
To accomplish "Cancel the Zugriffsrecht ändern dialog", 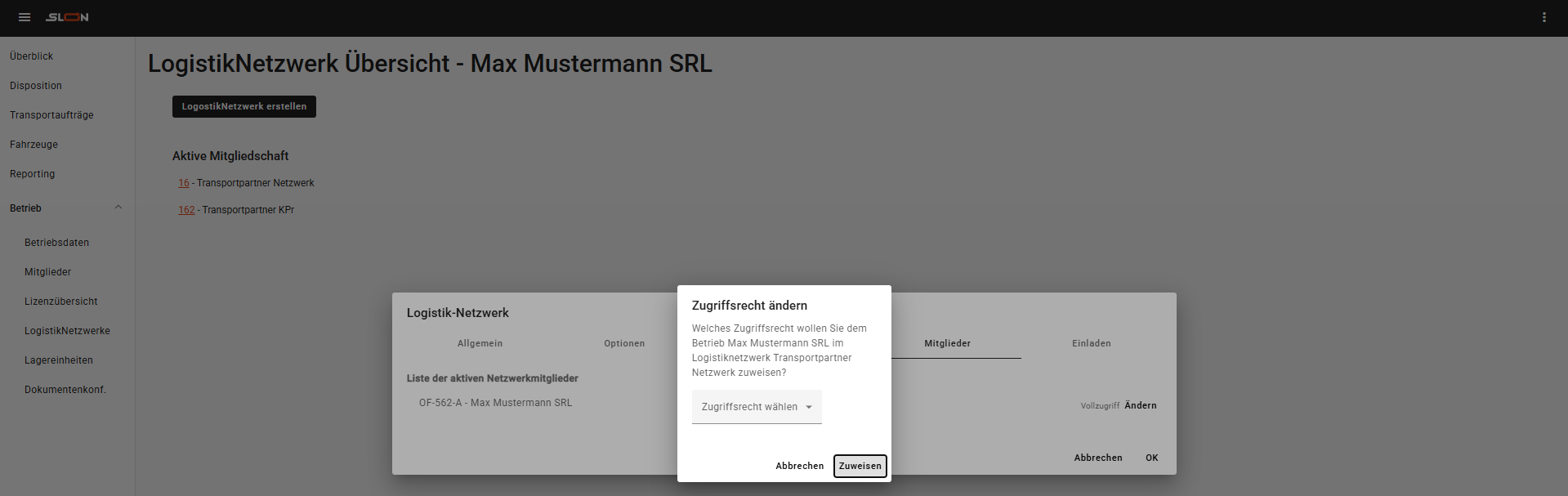I will [799, 466].
